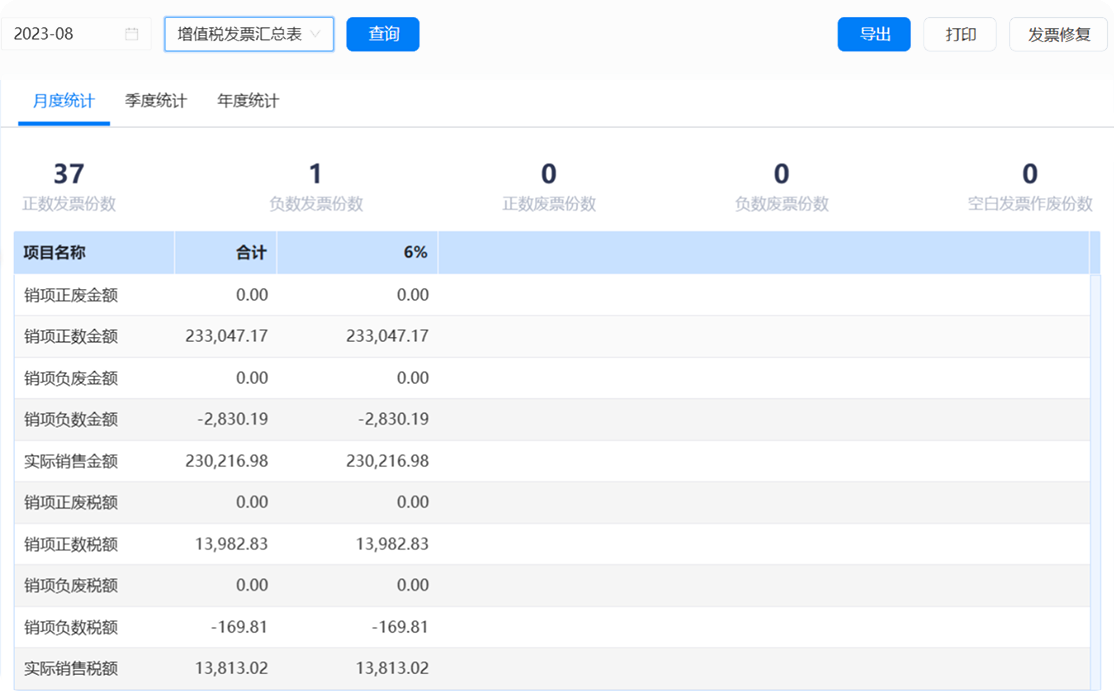Click the calendar icon in the date field
This screenshot has height=691, width=1114.
132,34
